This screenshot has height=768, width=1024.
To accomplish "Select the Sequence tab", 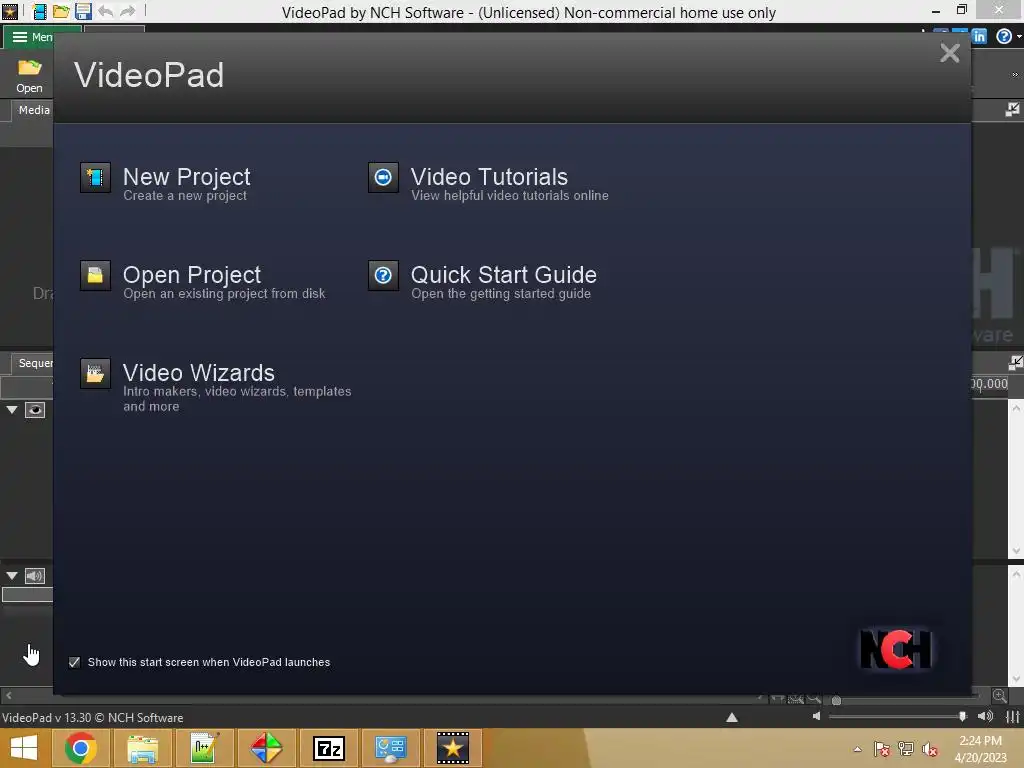I will pyautogui.click(x=35, y=362).
